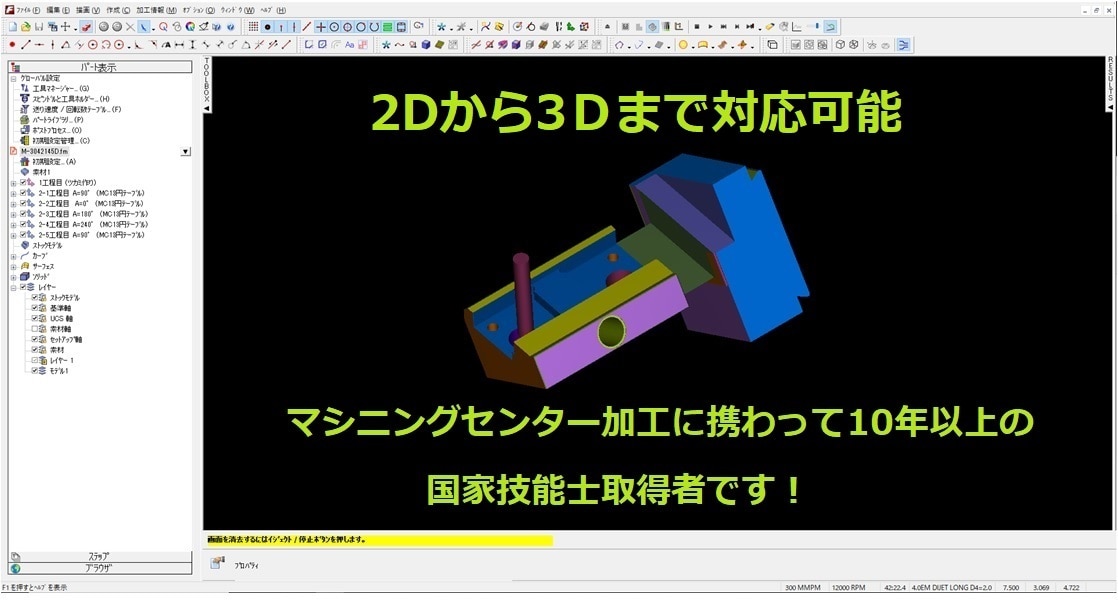Viewport: 1118px width, 600px height.
Task: Toggle checkbox for 2-3工程目 A=180°
Action: pyautogui.click(x=23, y=214)
